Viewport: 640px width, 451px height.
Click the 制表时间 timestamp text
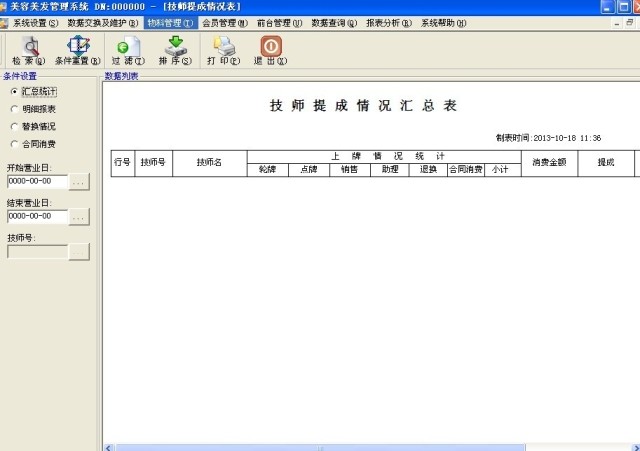click(548, 138)
